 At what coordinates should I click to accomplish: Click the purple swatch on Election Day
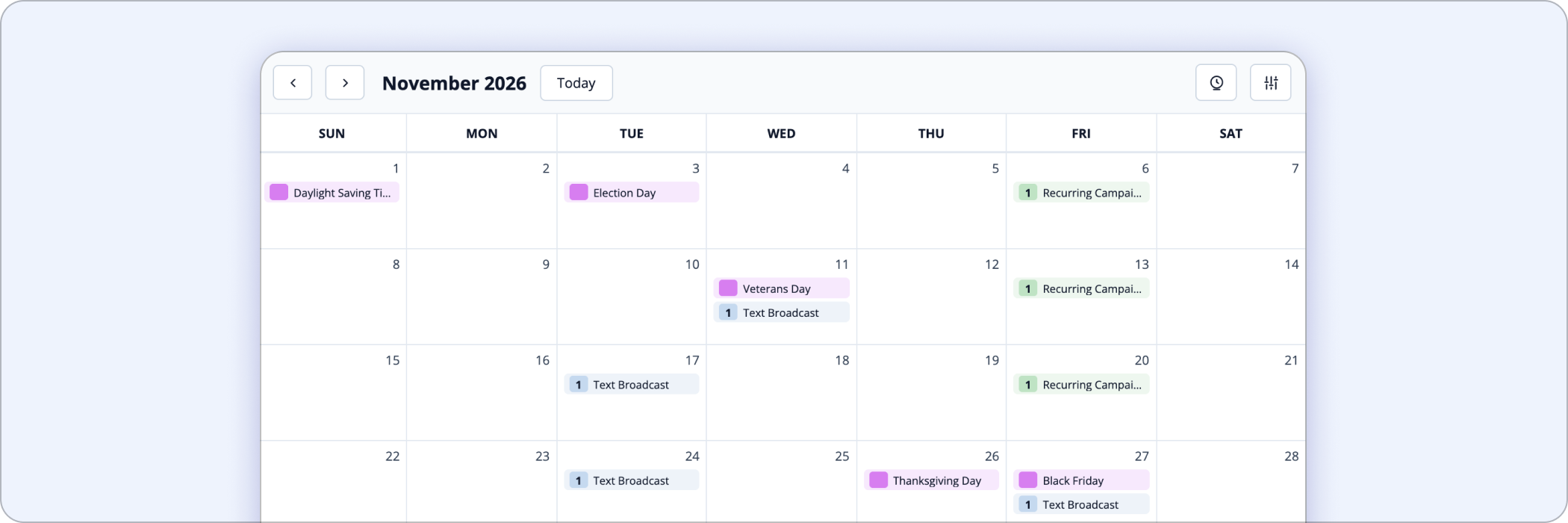579,192
